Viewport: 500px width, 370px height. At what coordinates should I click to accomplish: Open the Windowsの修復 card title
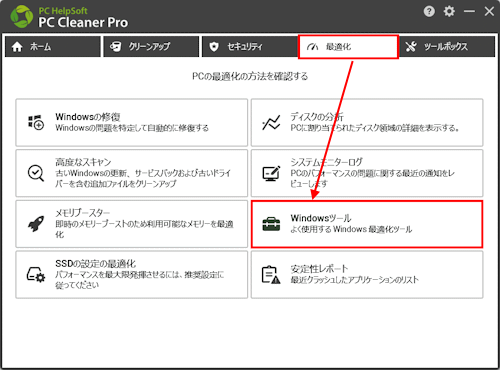click(x=88, y=117)
